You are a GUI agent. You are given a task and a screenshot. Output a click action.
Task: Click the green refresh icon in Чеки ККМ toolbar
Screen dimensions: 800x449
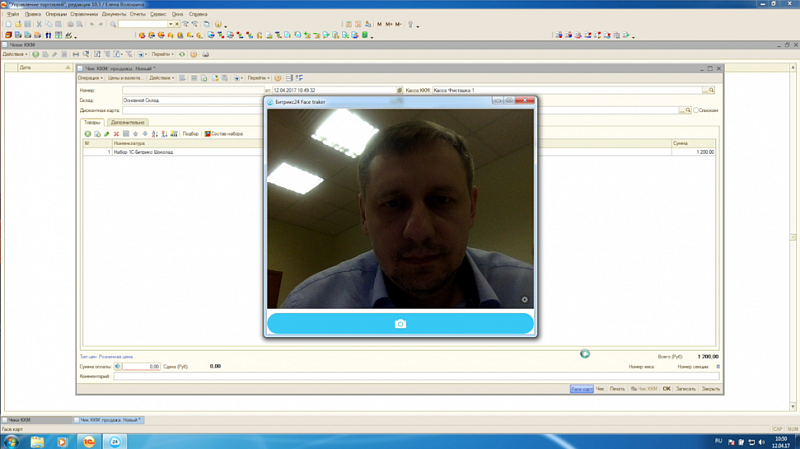[x=182, y=54]
